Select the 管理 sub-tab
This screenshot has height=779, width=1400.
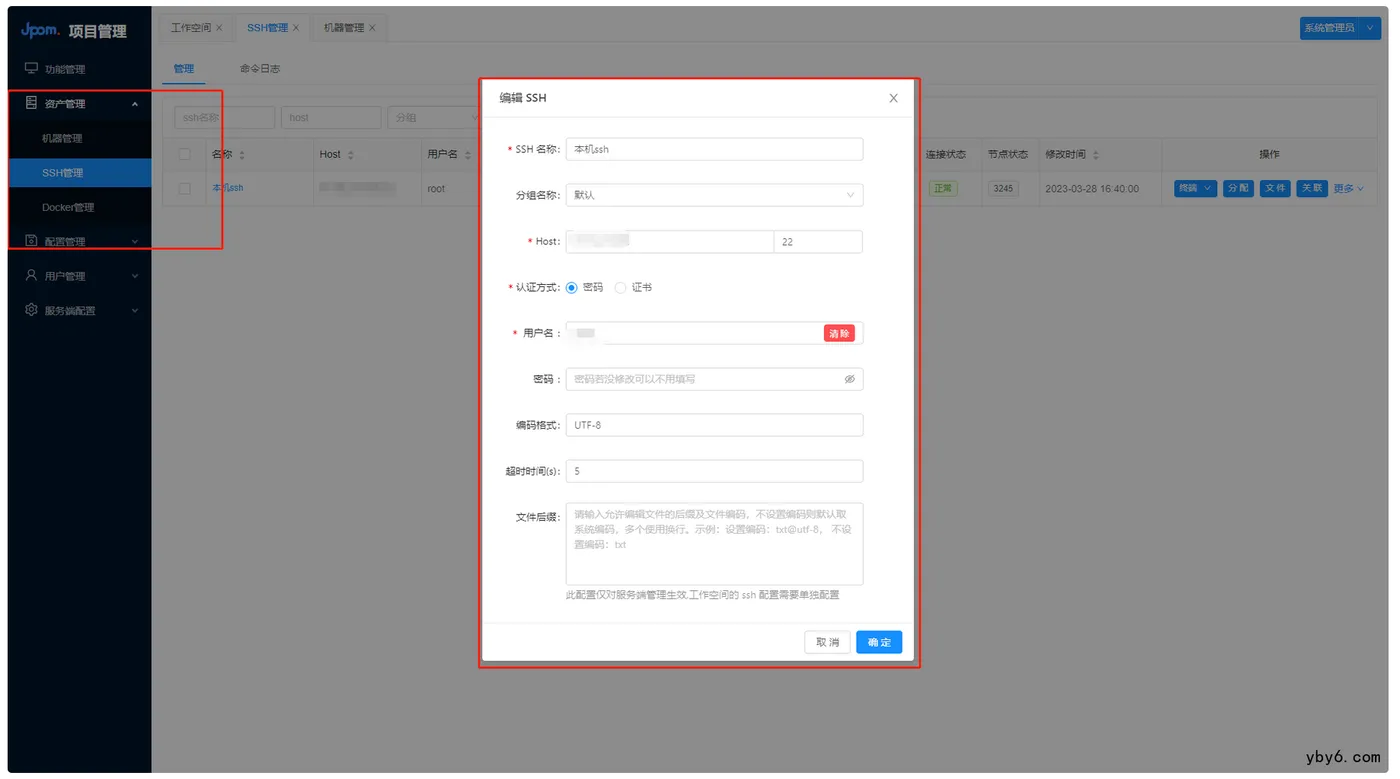pos(184,69)
